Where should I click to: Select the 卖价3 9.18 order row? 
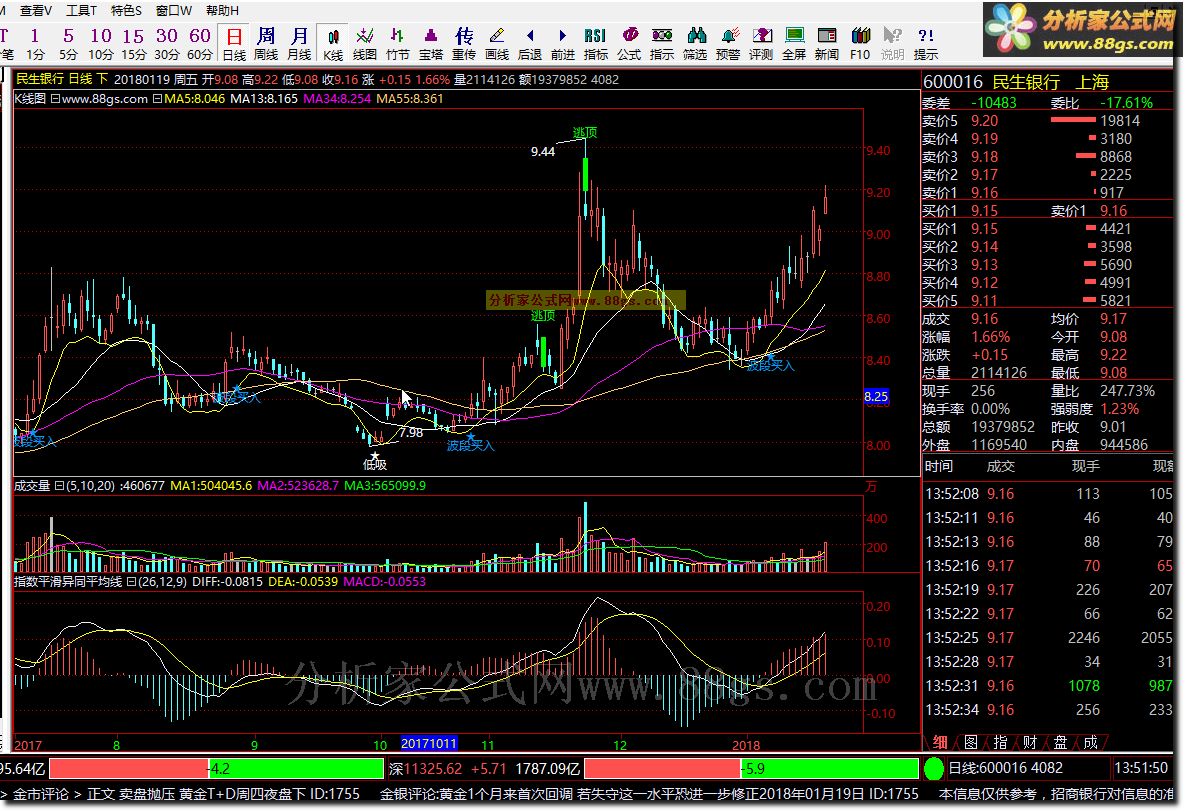click(x=1047, y=157)
